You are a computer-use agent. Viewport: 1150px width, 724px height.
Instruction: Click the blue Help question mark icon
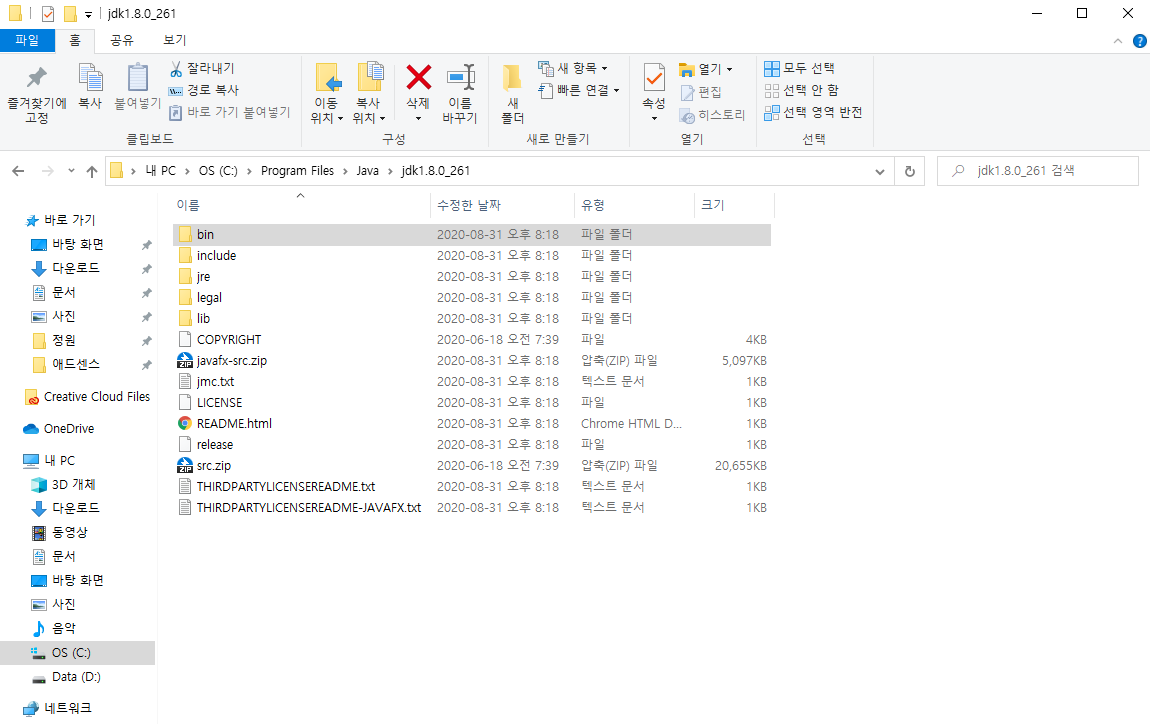click(x=1140, y=41)
